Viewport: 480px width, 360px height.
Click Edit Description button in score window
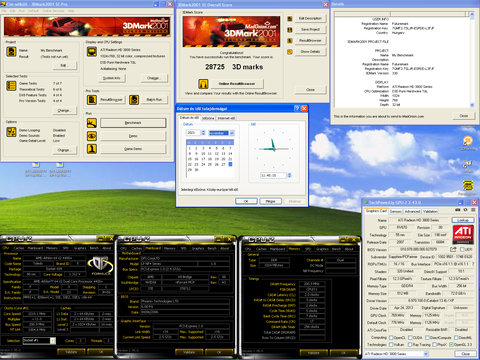coord(310,19)
